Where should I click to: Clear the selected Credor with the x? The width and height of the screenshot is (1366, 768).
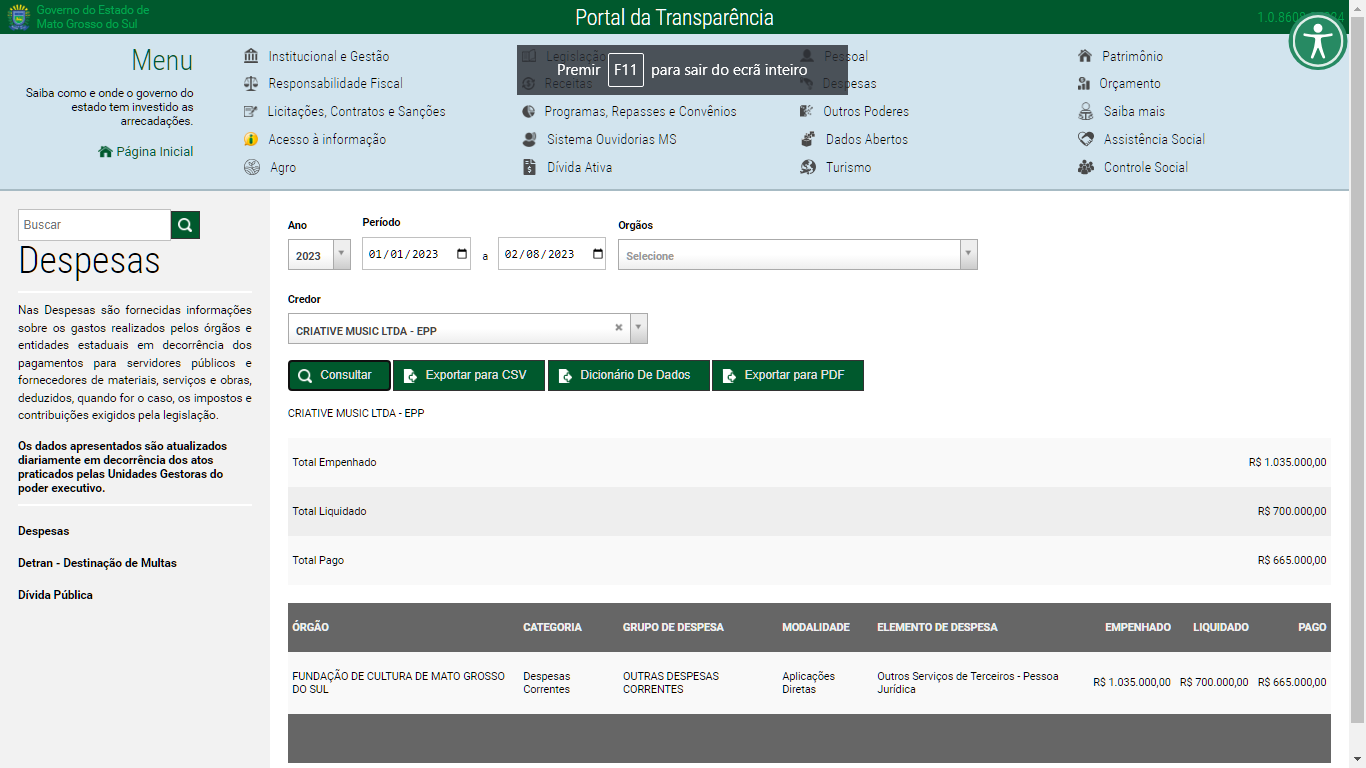click(x=619, y=328)
